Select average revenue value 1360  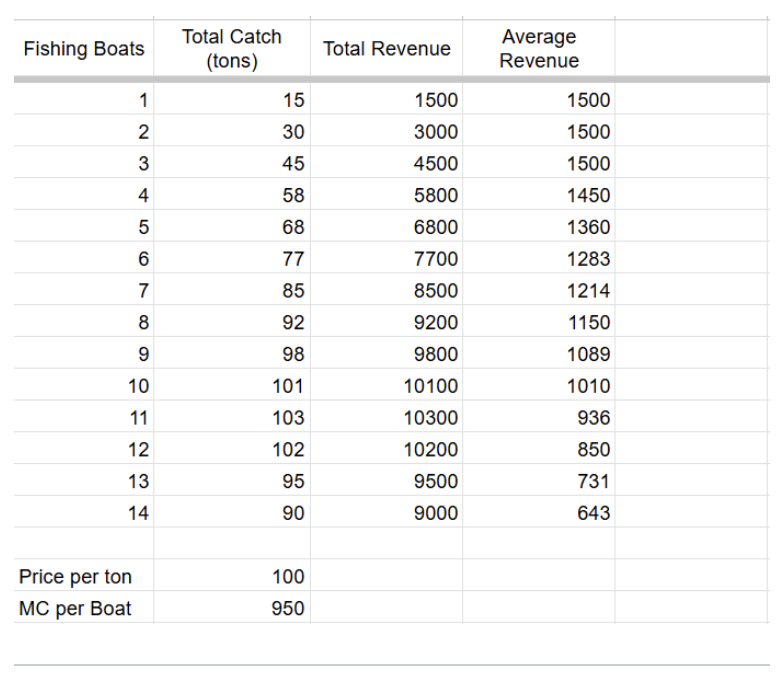click(x=539, y=226)
